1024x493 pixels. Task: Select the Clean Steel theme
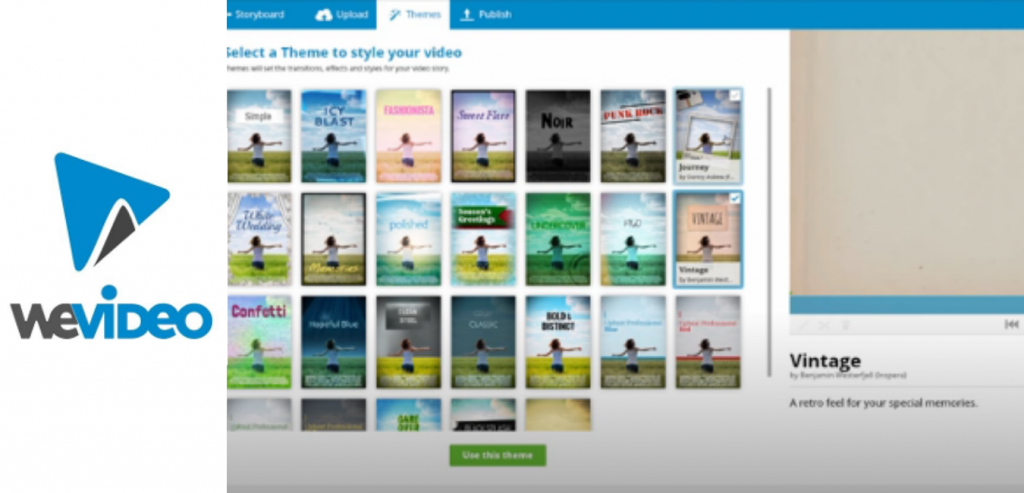pyautogui.click(x=409, y=342)
